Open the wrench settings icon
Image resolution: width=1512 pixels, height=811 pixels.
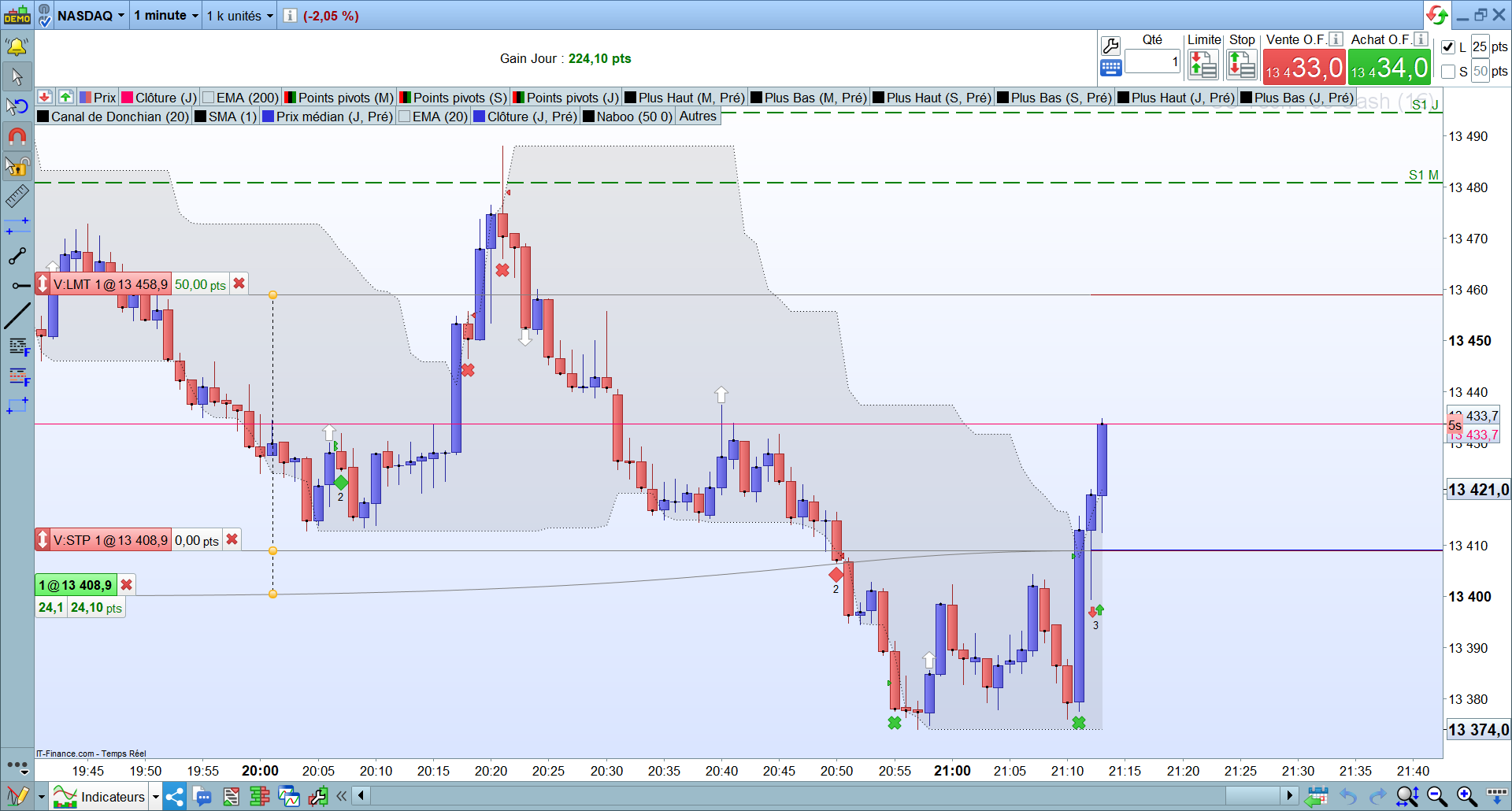1110,46
